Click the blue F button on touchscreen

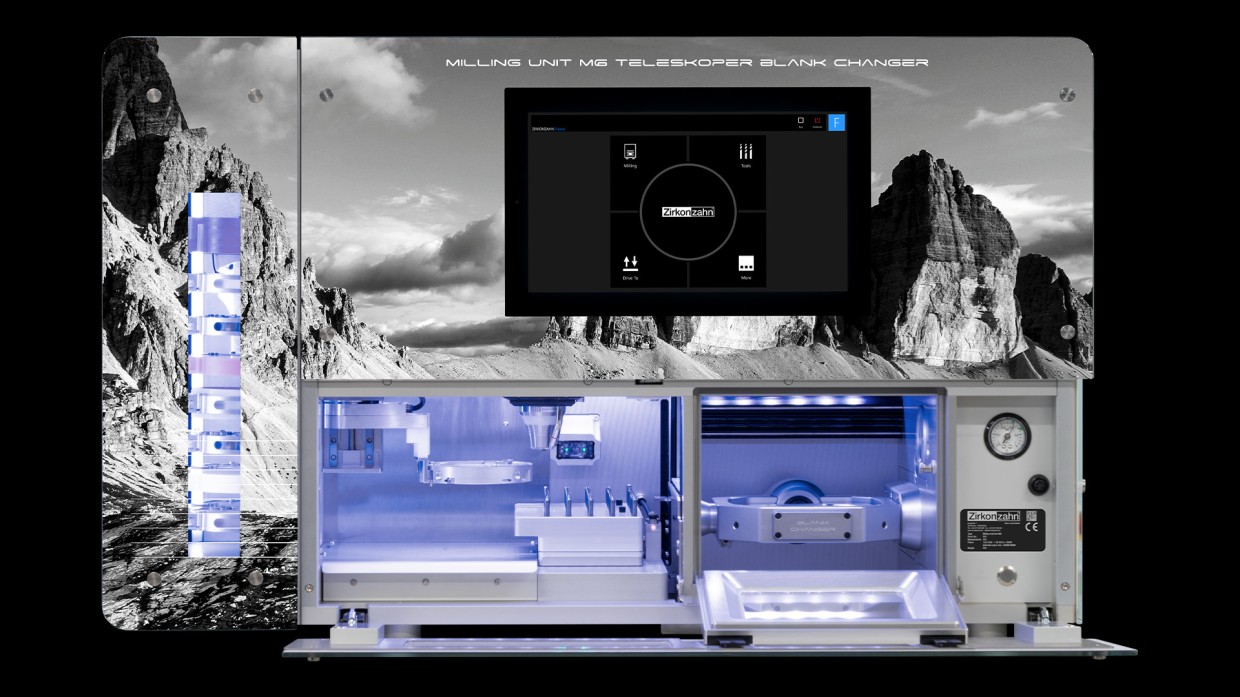pyautogui.click(x=837, y=122)
